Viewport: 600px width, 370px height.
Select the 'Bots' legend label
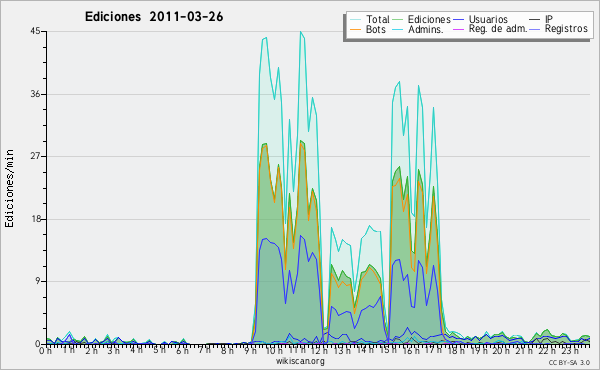coord(375,29)
